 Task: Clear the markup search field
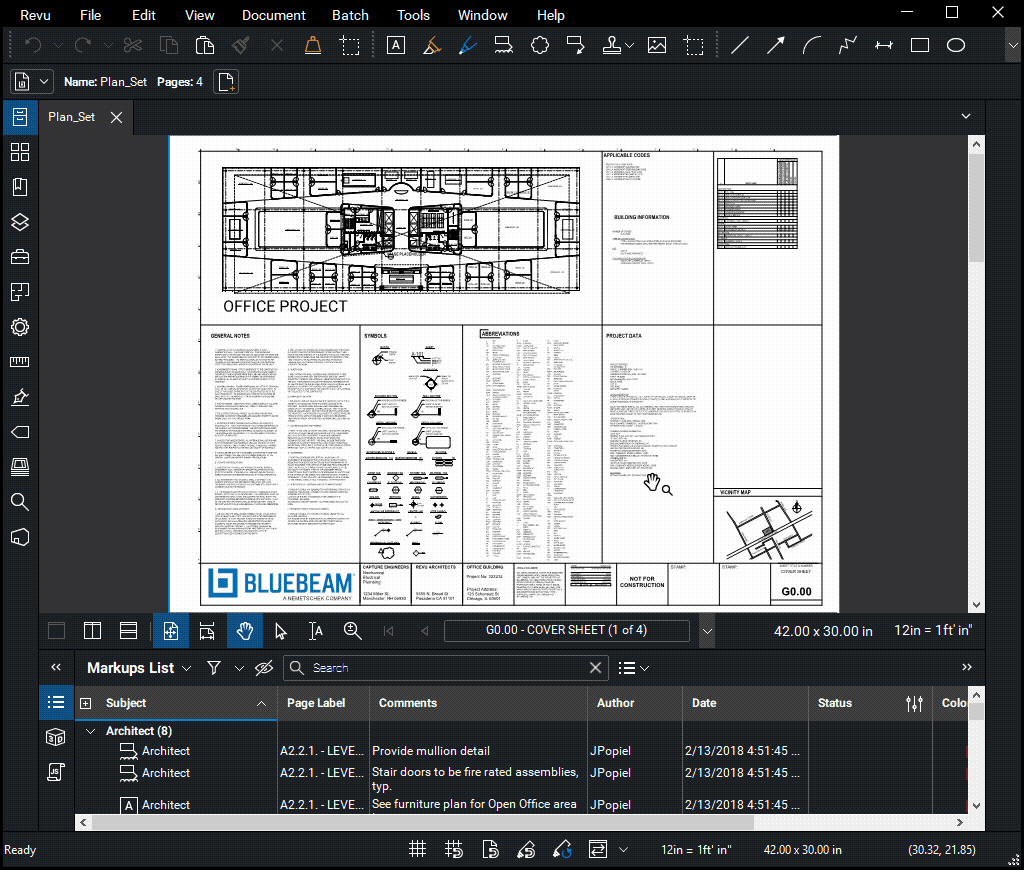595,667
